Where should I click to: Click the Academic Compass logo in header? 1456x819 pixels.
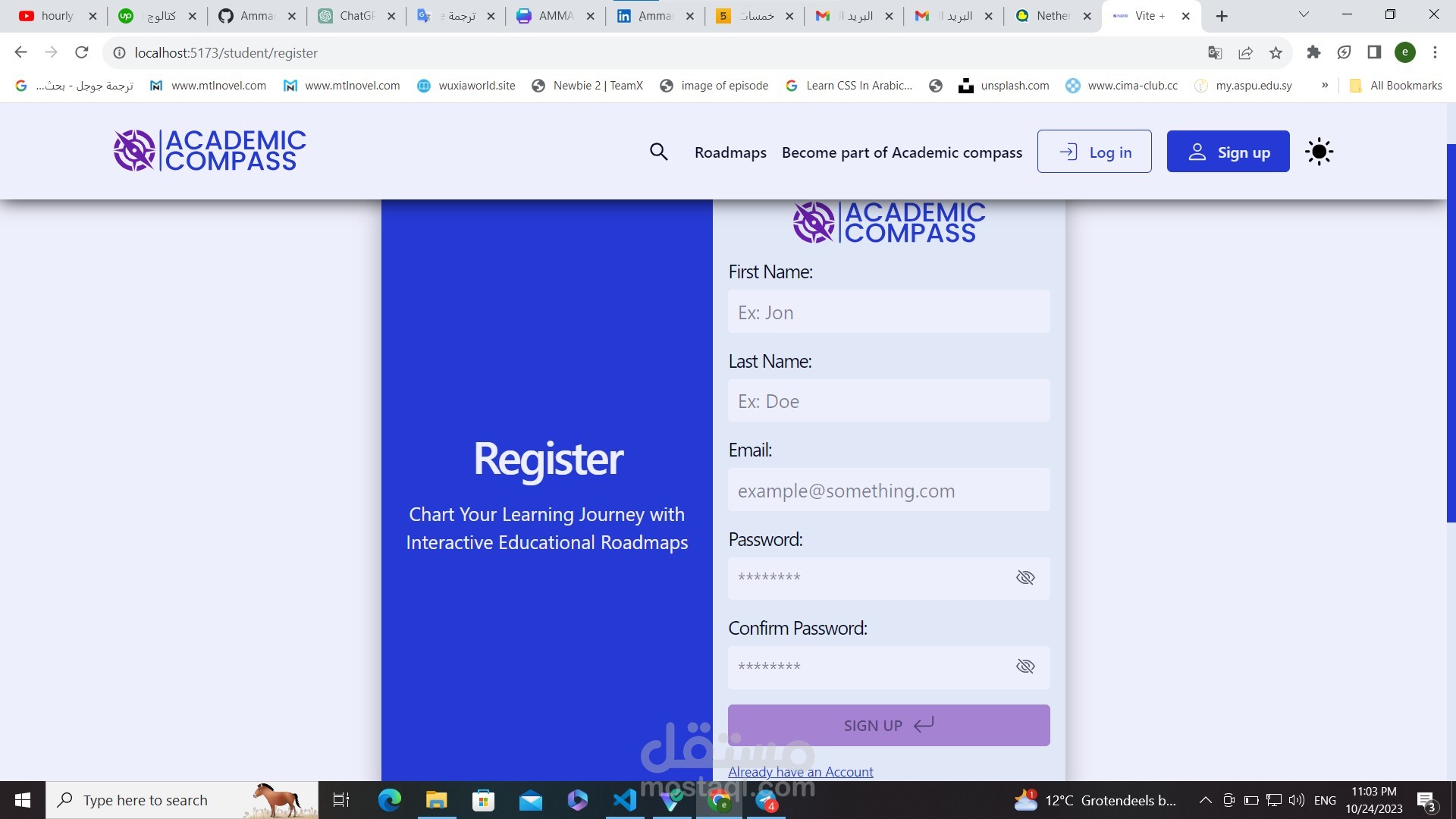tap(210, 150)
